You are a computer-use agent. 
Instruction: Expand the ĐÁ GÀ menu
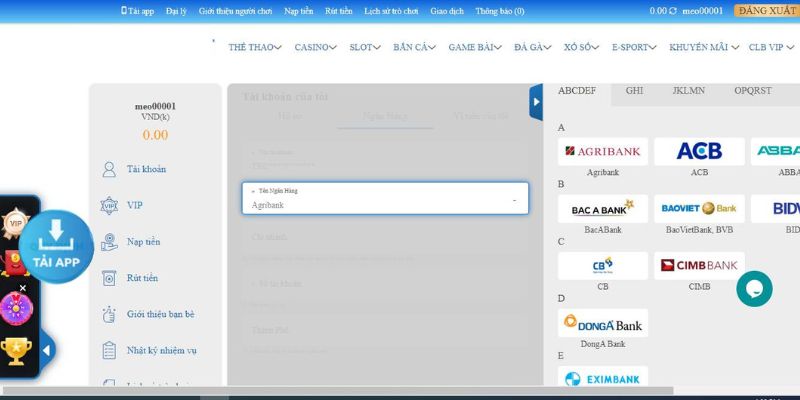[x=533, y=47]
